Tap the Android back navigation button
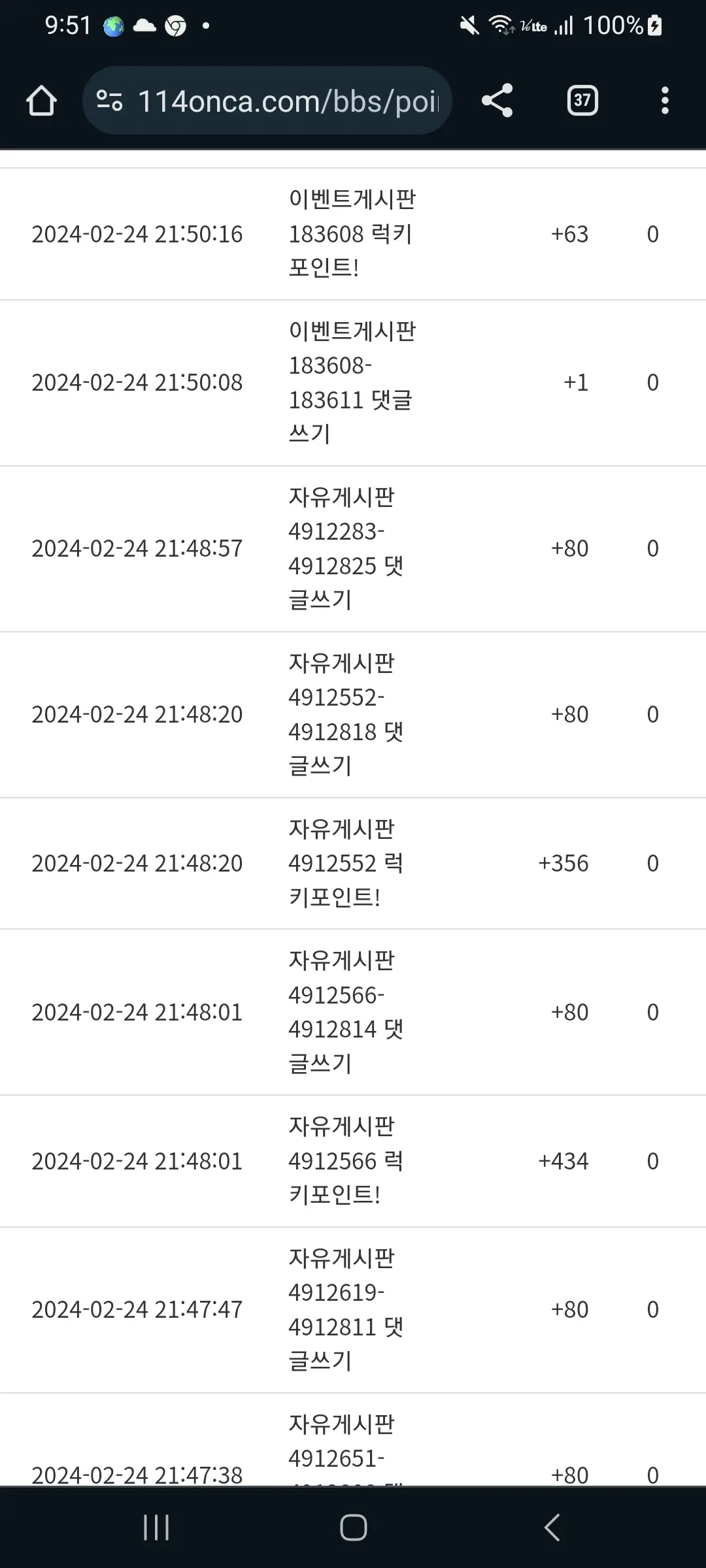Viewport: 706px width, 1568px height. tap(552, 1527)
